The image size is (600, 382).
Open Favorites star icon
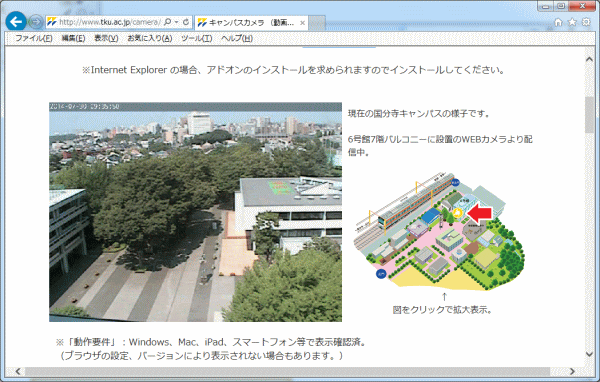point(572,22)
